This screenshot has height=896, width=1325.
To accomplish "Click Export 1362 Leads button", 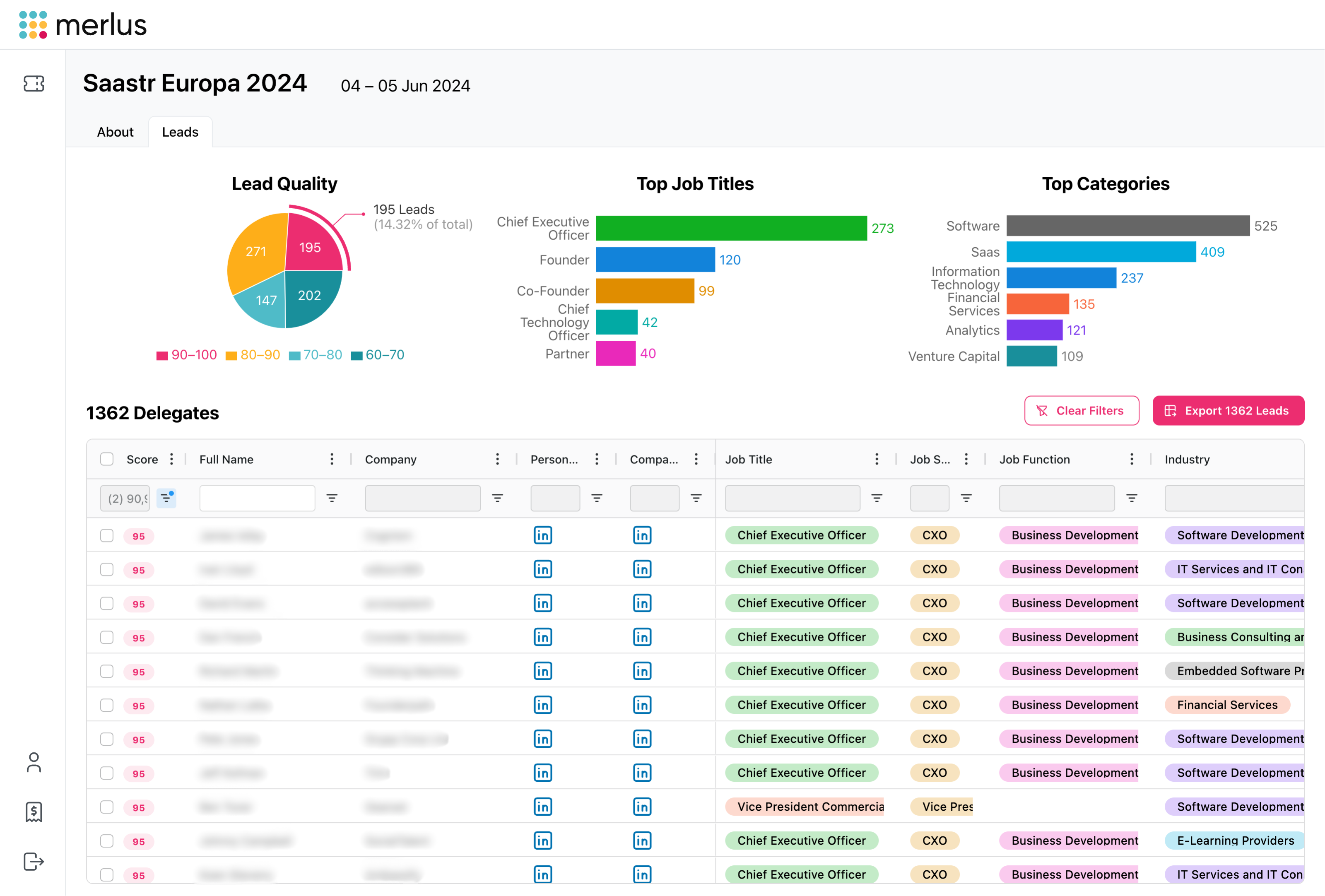I will [1228, 411].
